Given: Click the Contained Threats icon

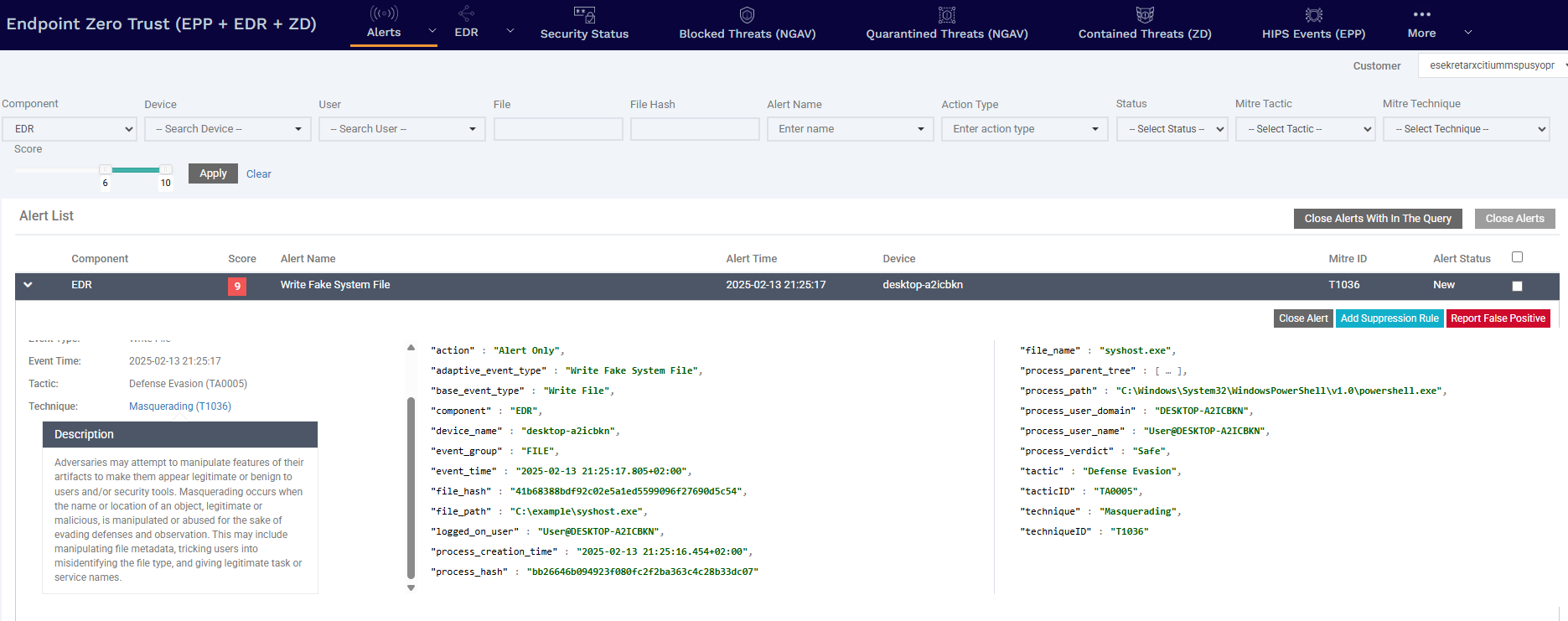Looking at the screenshot, I should click(1145, 14).
